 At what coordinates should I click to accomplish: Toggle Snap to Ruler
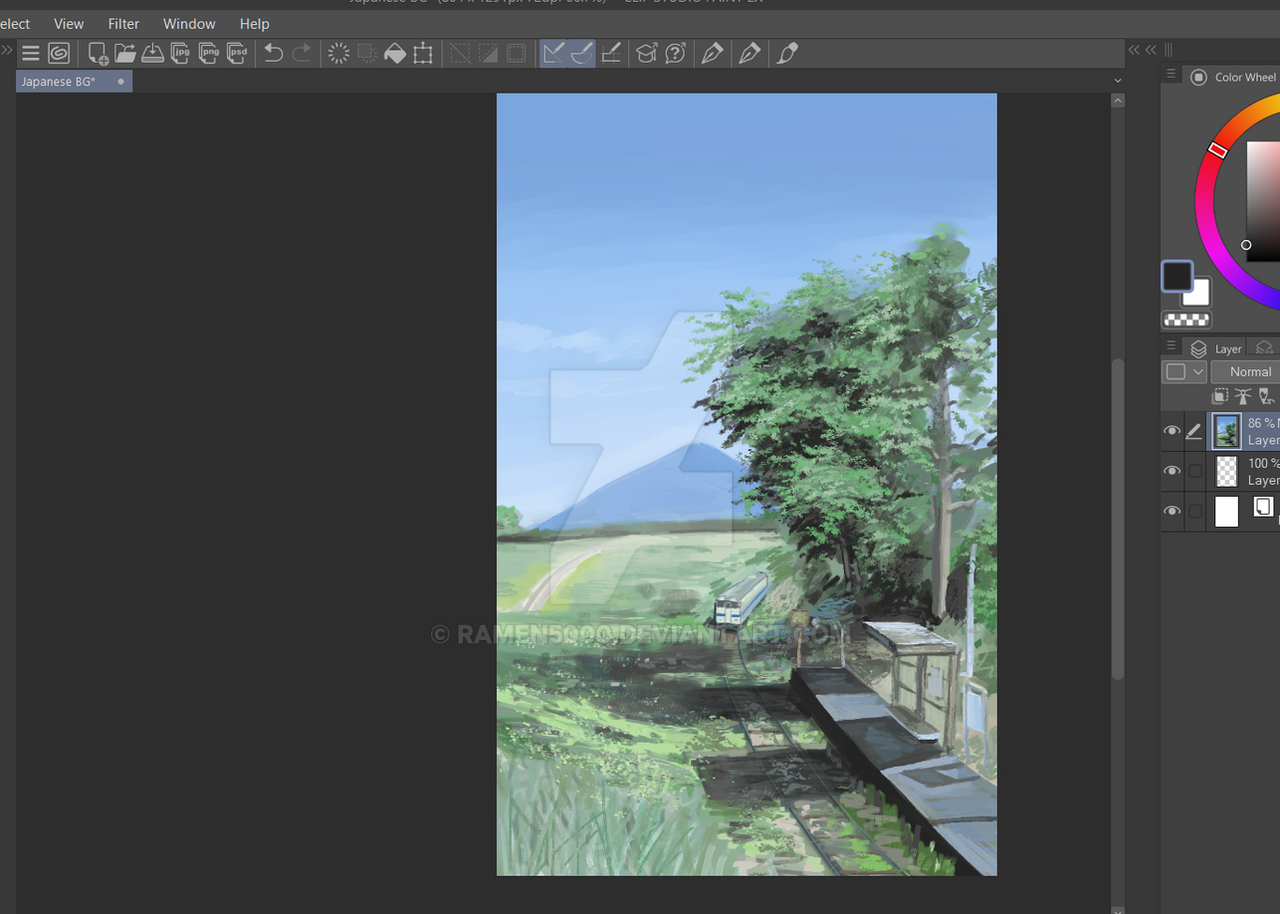point(553,54)
